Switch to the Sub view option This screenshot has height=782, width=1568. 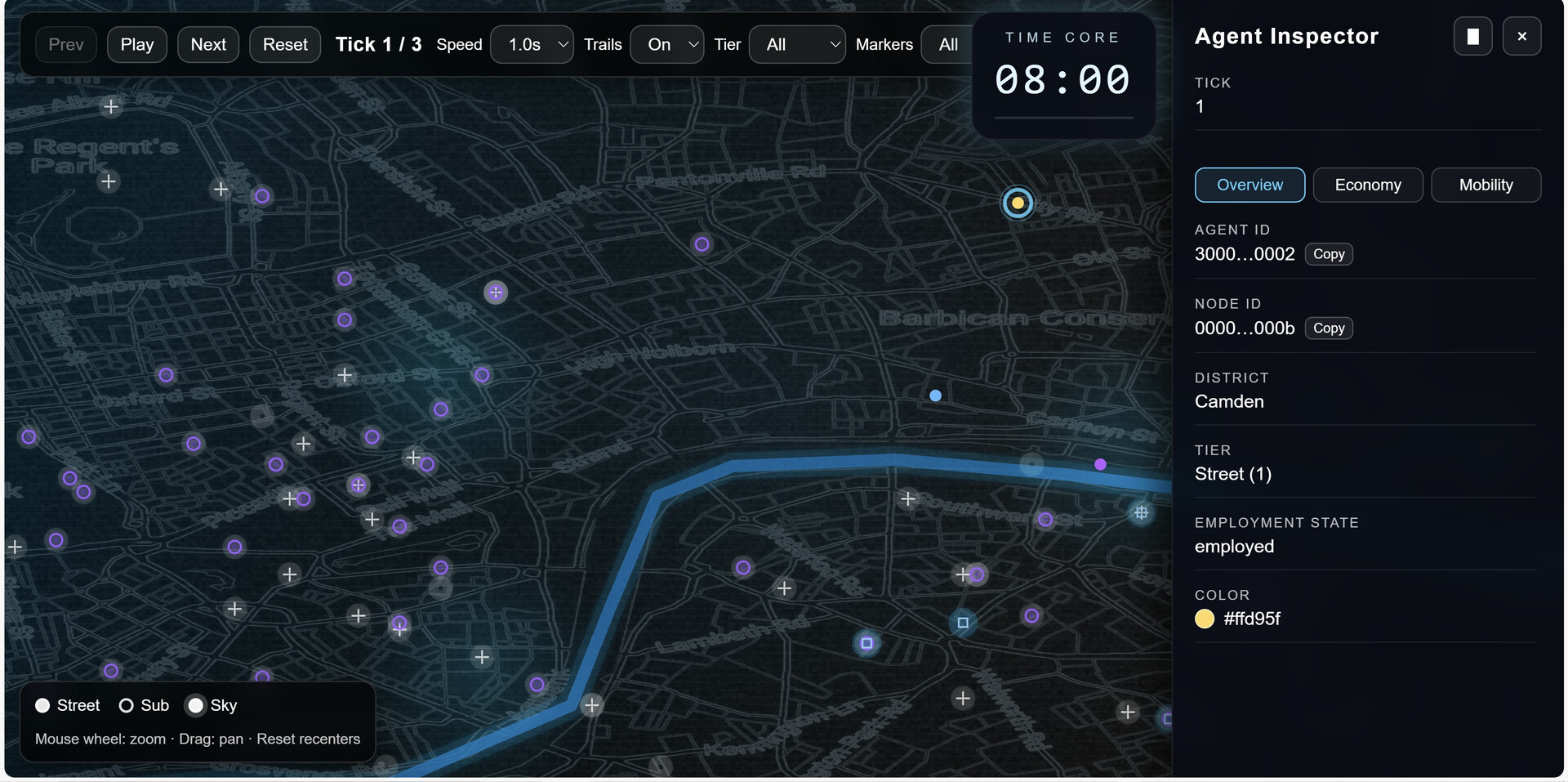point(127,705)
